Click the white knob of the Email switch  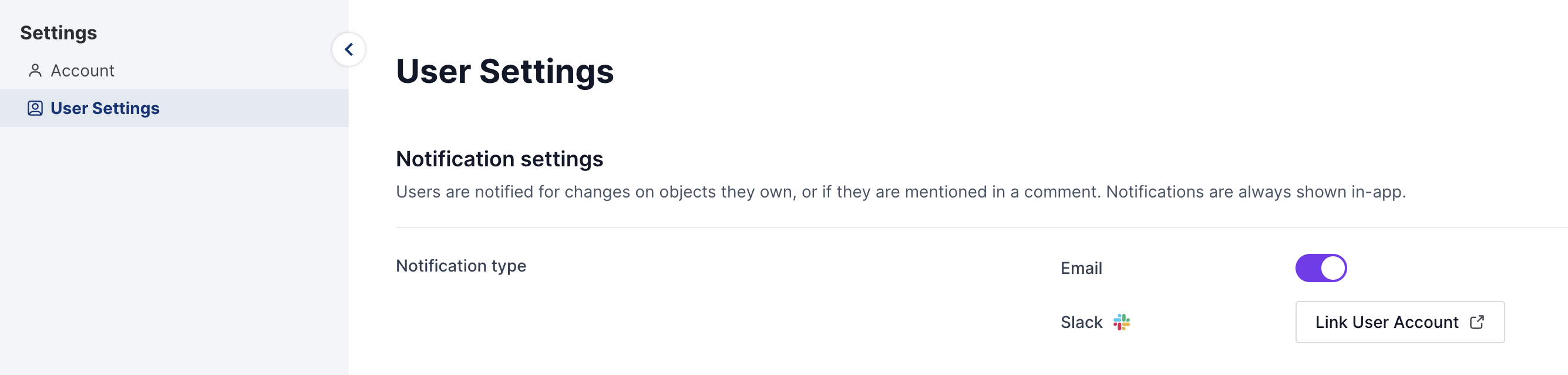tap(1333, 268)
